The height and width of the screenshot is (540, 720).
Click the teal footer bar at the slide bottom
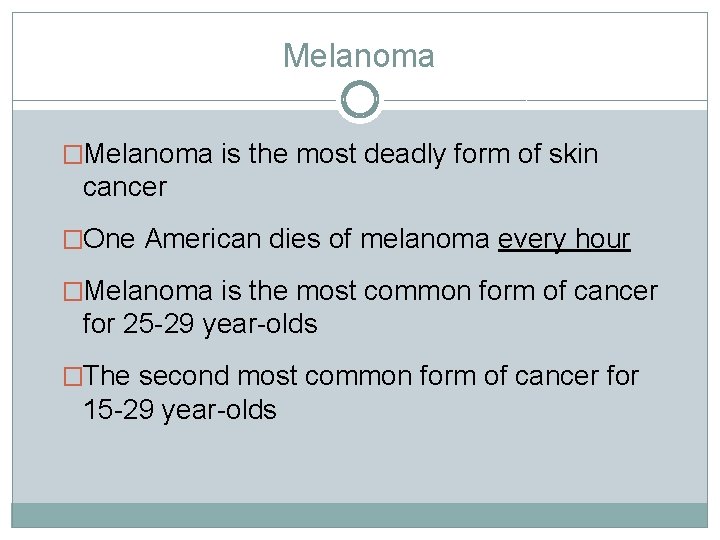[360, 515]
